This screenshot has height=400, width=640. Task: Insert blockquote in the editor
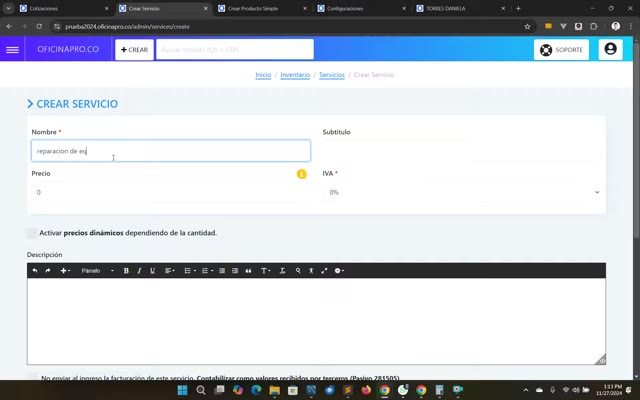pyautogui.click(x=248, y=271)
